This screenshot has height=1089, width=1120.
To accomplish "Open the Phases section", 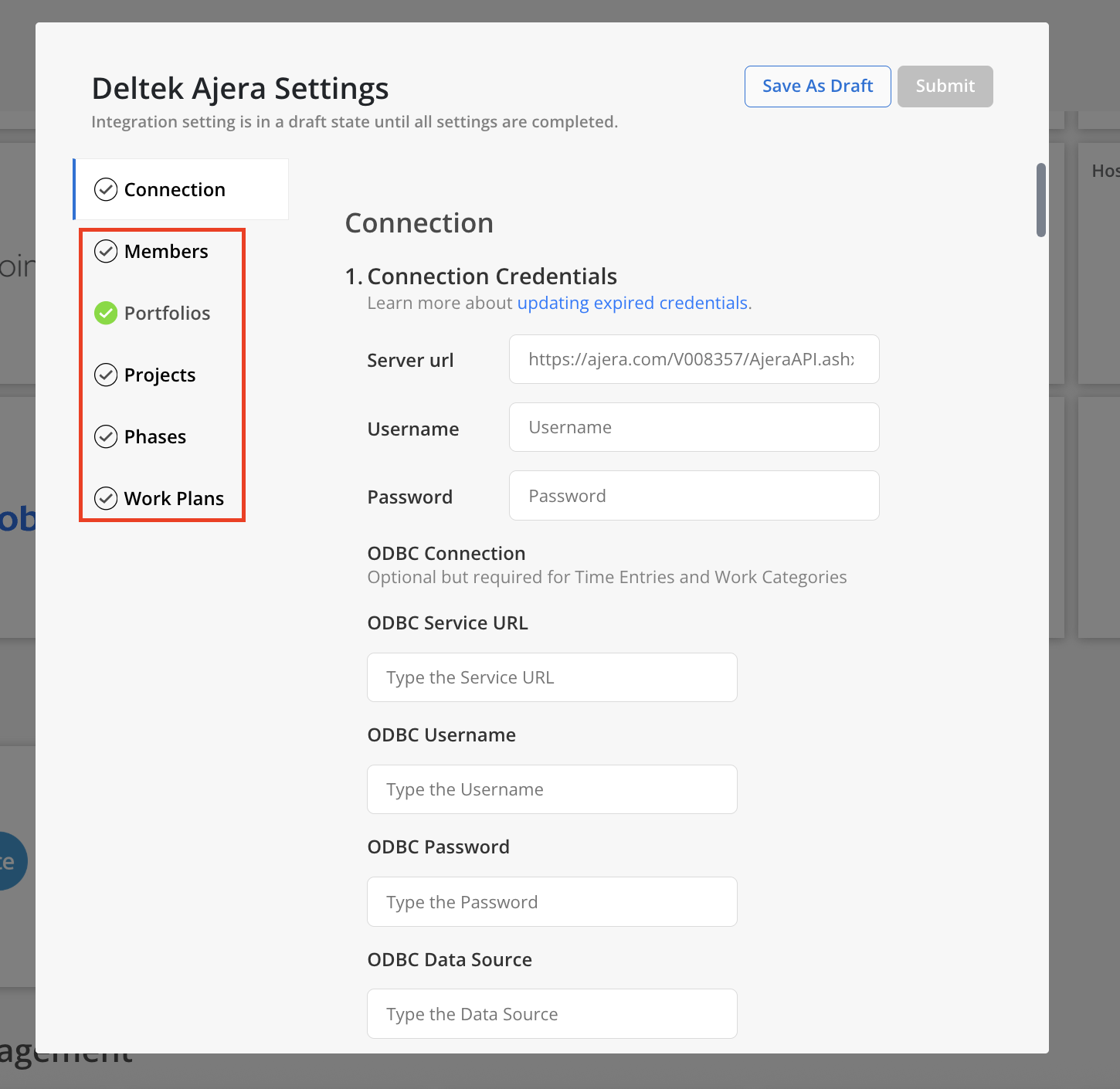I will (155, 436).
